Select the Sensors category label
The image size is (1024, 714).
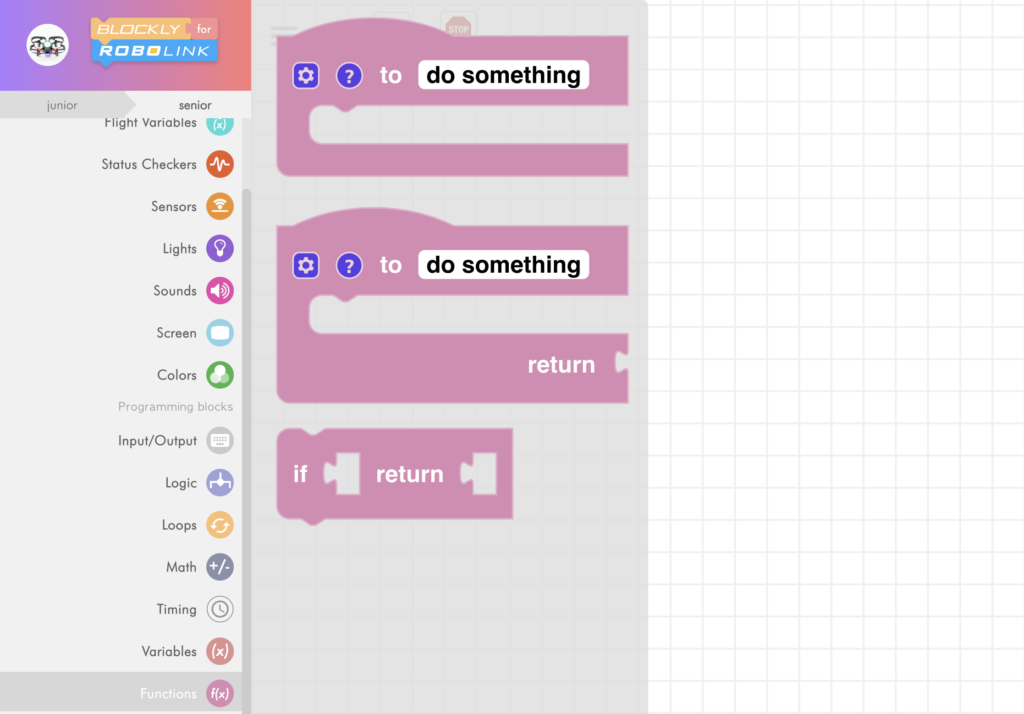(174, 206)
